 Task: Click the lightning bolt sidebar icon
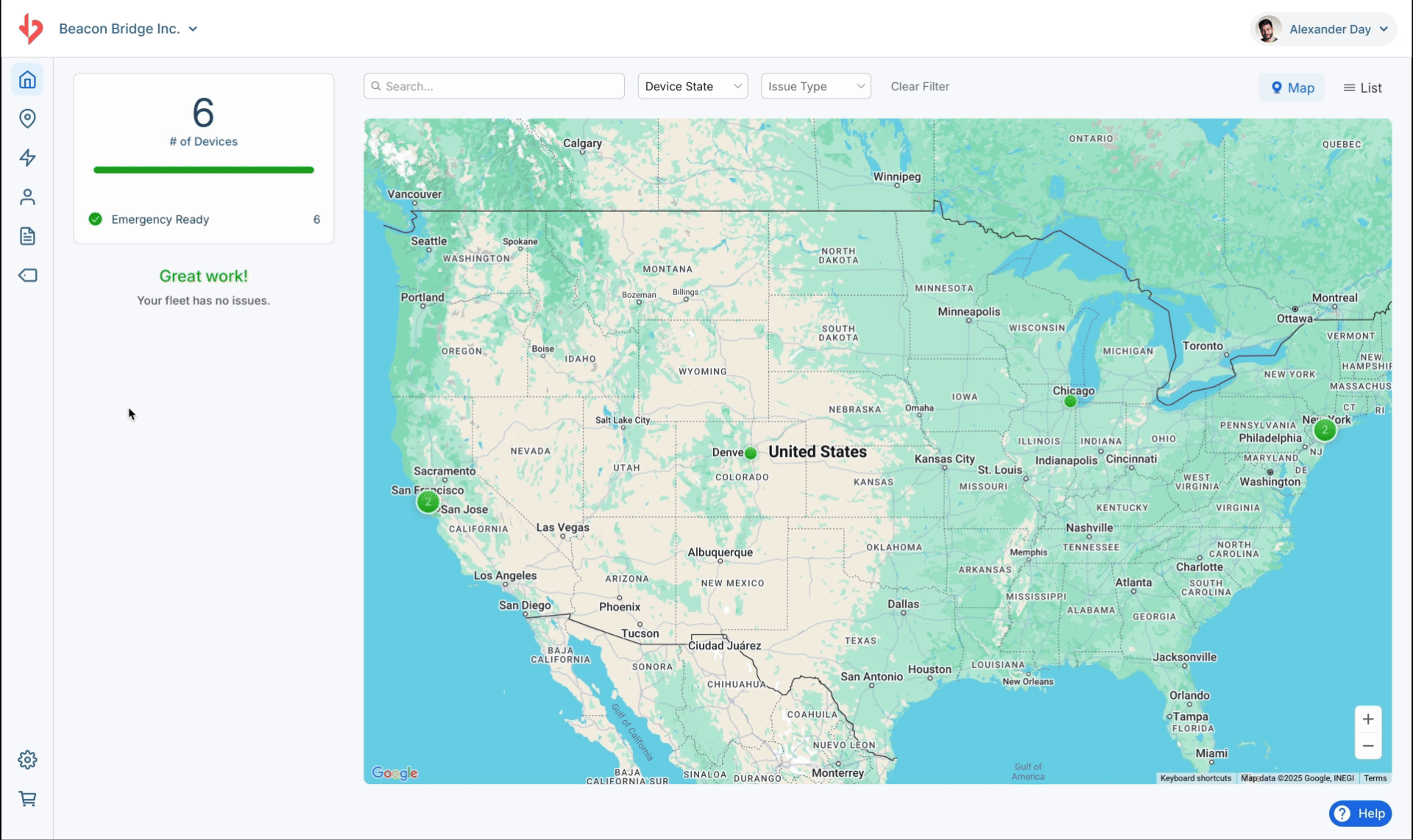point(27,157)
